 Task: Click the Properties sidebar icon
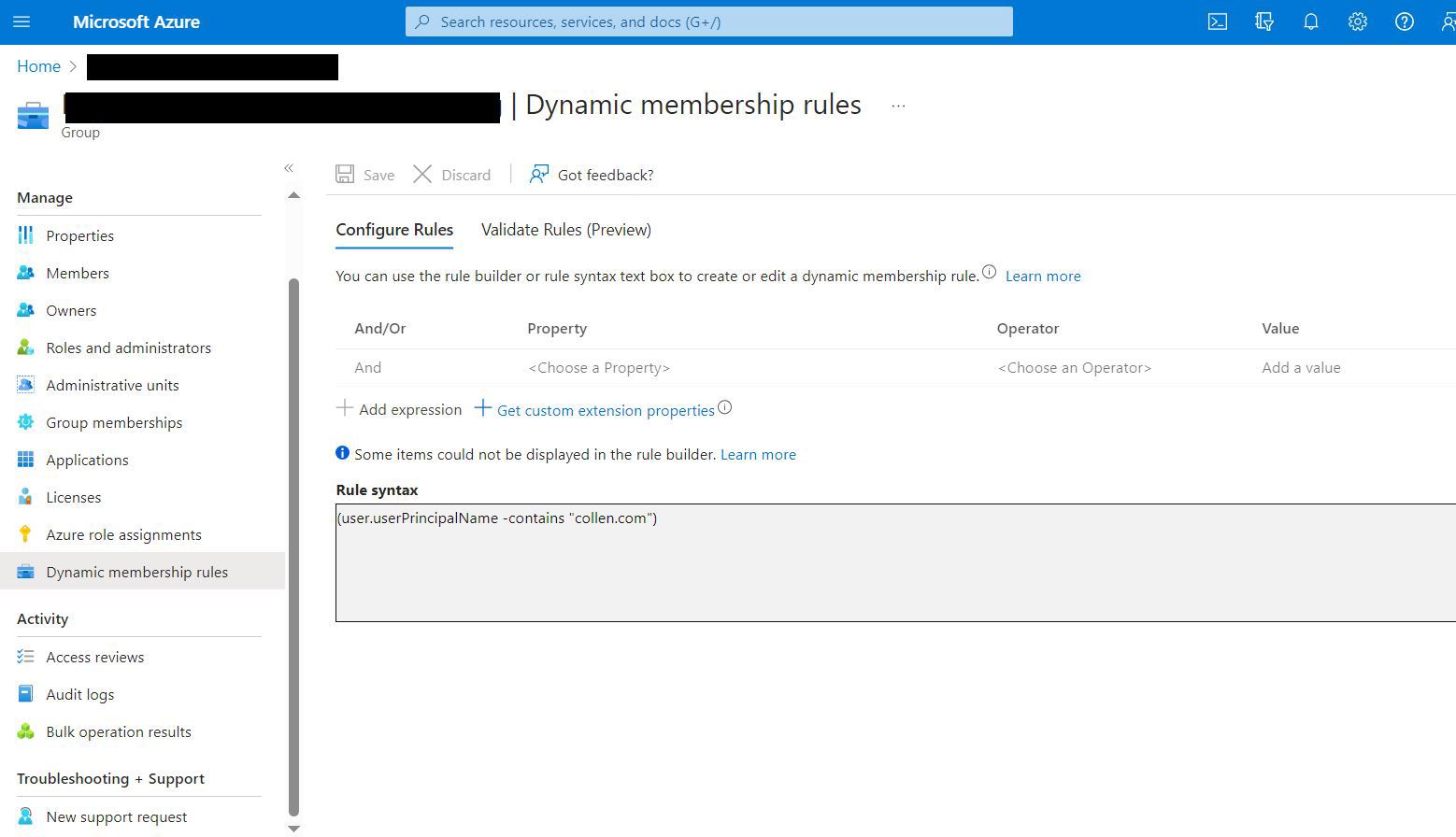tap(25, 235)
